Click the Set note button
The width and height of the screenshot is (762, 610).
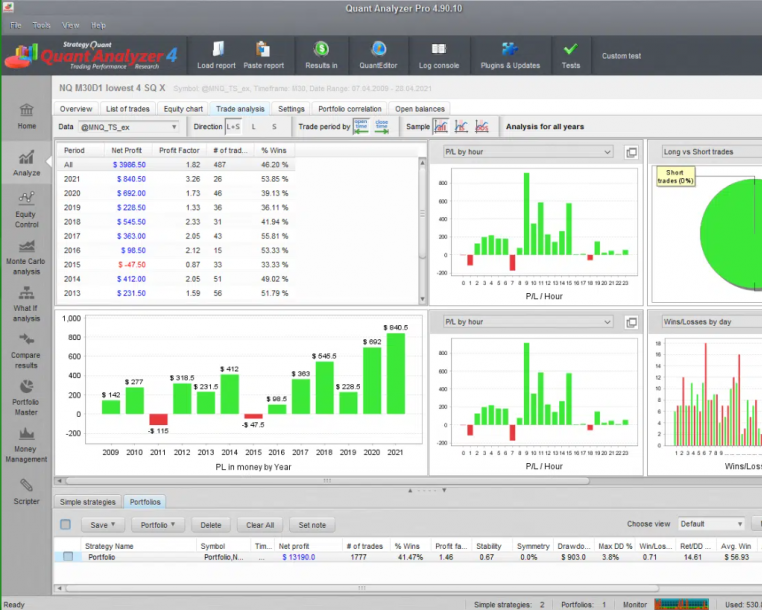[312, 525]
